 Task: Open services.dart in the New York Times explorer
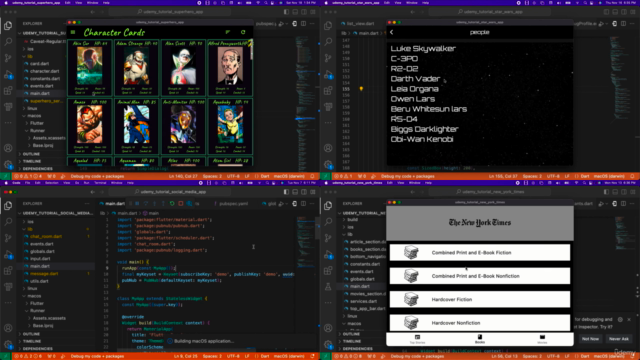(363, 301)
